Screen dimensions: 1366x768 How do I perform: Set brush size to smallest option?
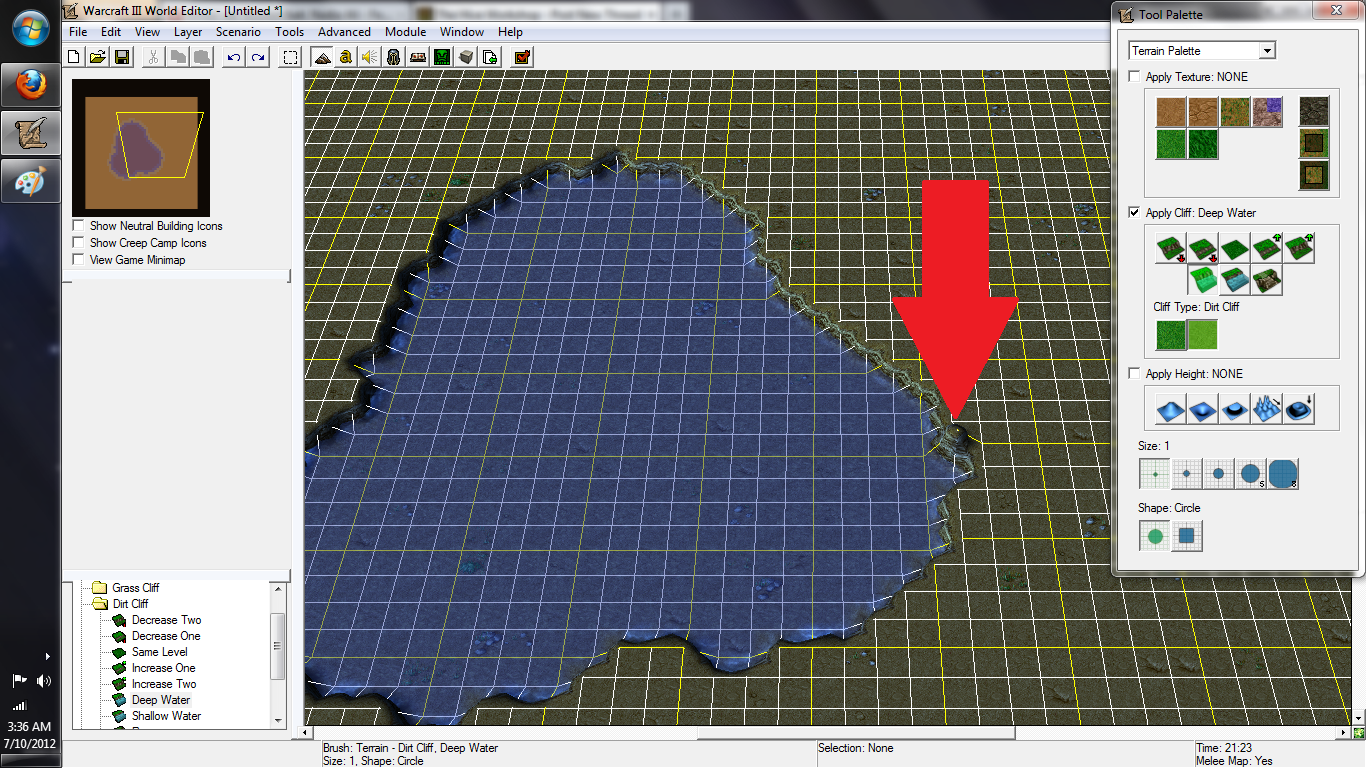coord(1155,474)
